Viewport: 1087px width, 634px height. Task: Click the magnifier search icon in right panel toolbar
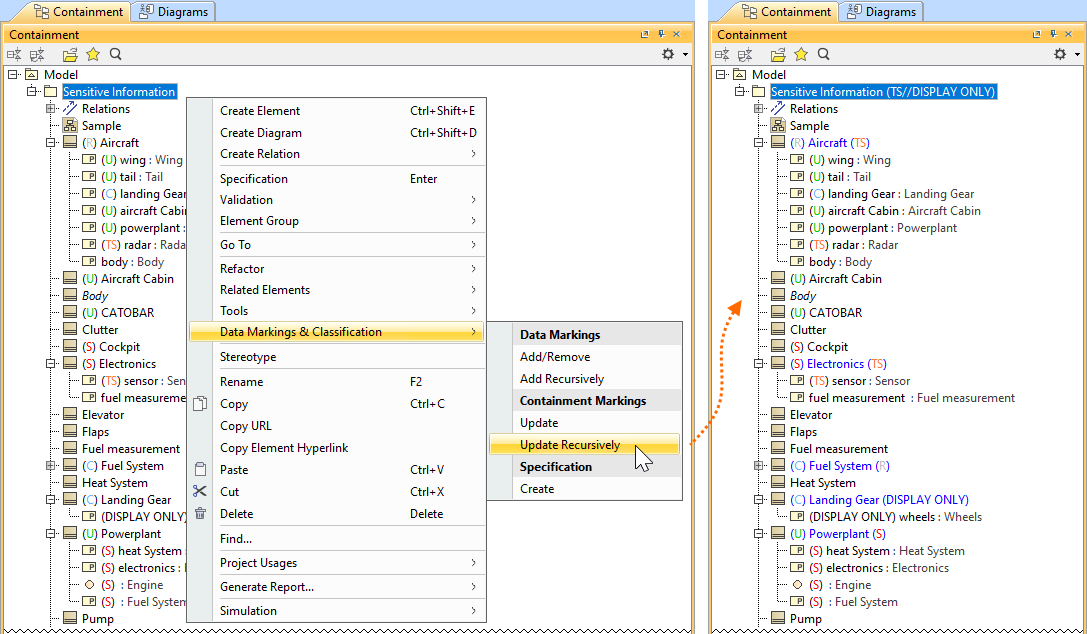click(x=824, y=54)
